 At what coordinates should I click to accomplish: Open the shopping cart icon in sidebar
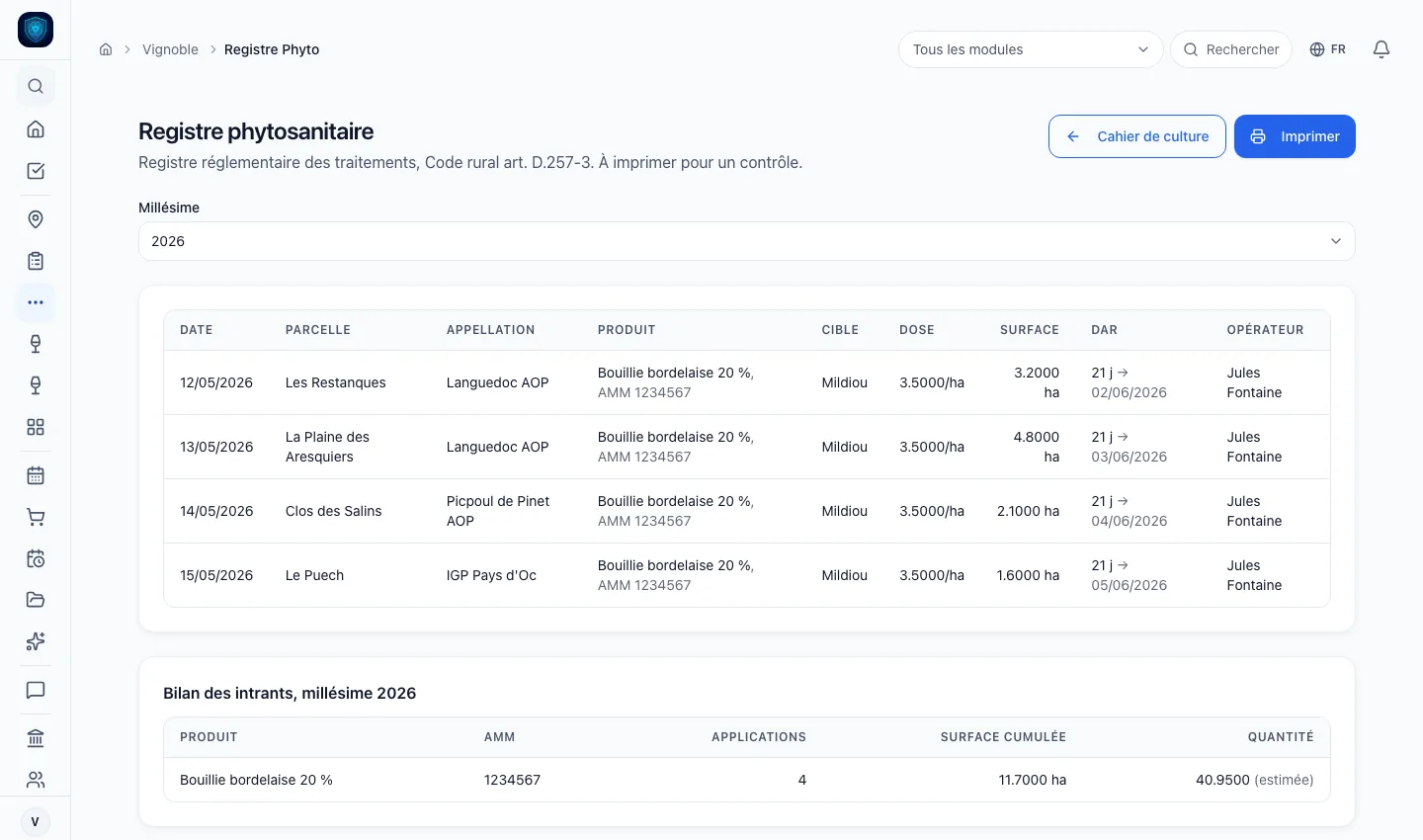coord(36,517)
